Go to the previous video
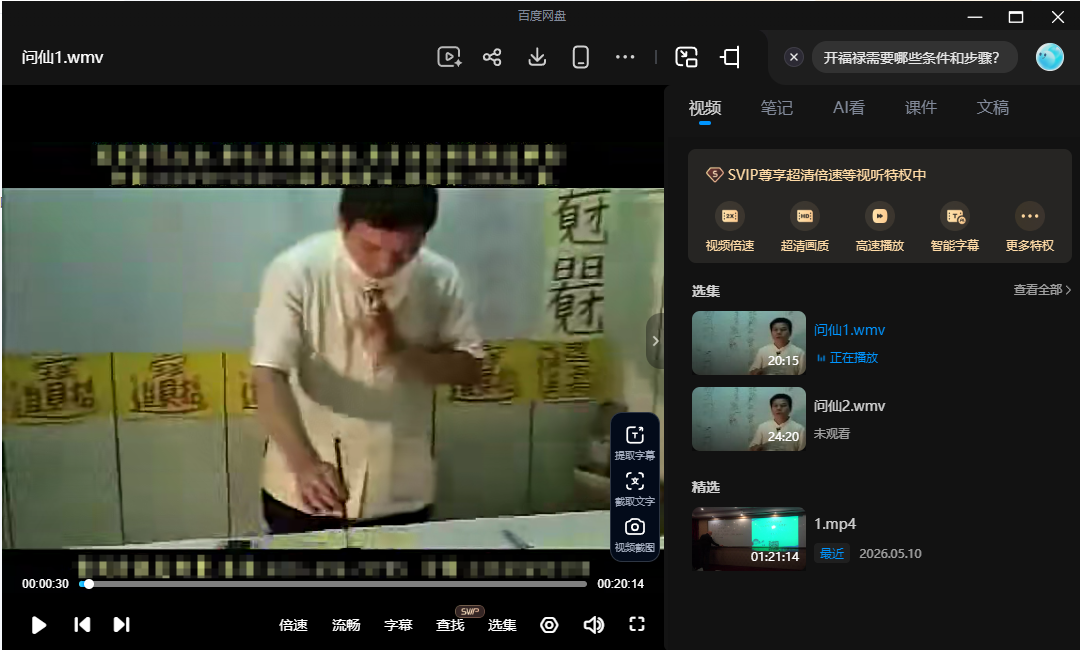This screenshot has width=1080, height=650. tap(82, 625)
